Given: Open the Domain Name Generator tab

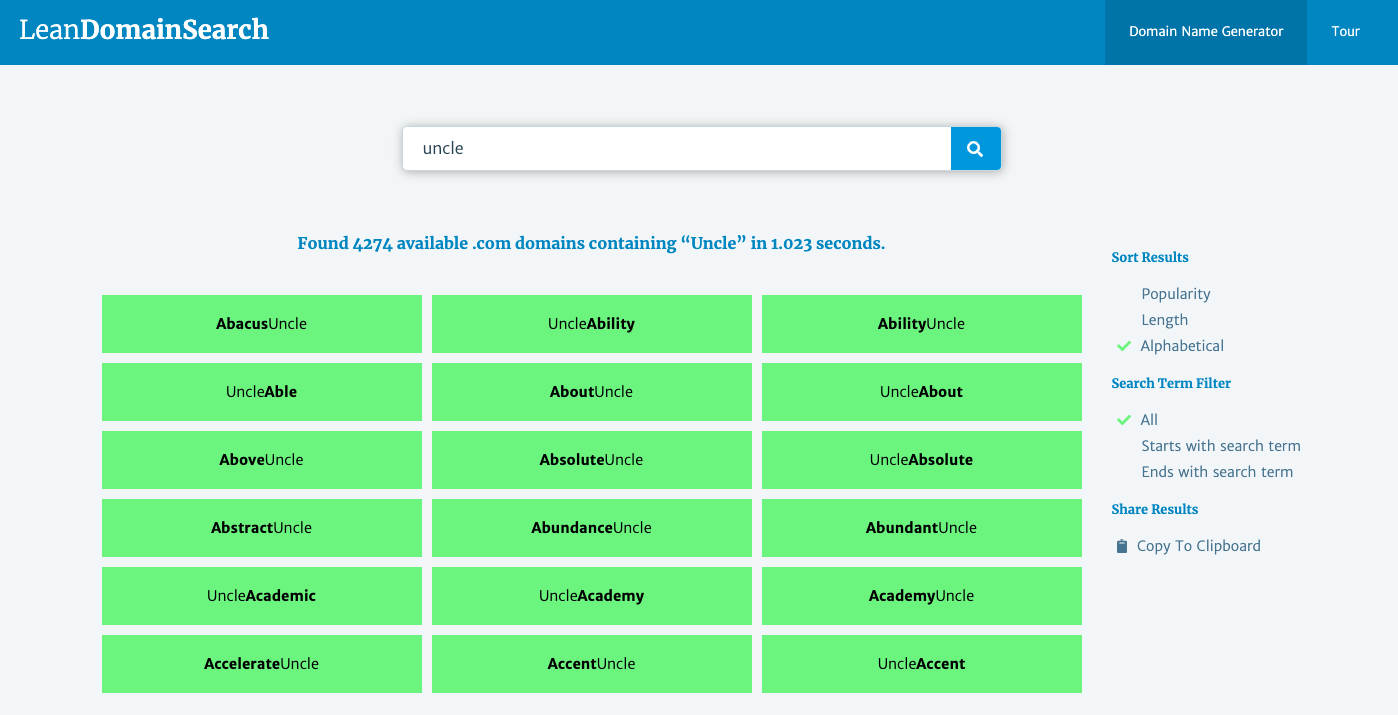Looking at the screenshot, I should [x=1206, y=32].
